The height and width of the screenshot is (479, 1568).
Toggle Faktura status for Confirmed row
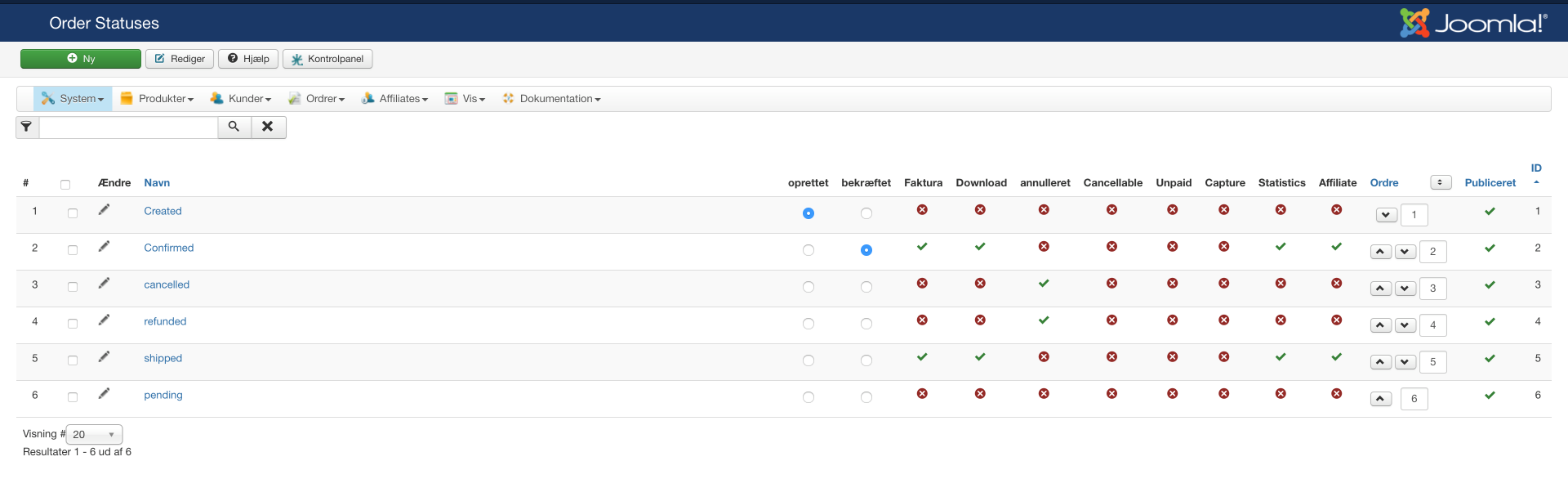(922, 247)
